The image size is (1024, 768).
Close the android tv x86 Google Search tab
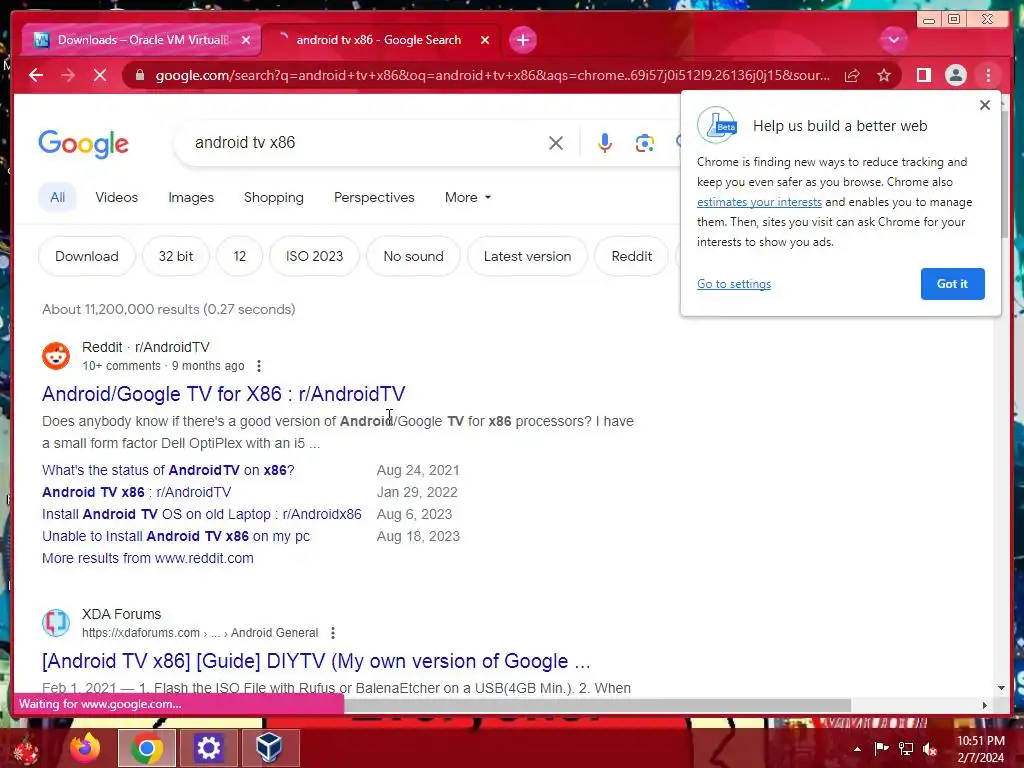(485, 40)
